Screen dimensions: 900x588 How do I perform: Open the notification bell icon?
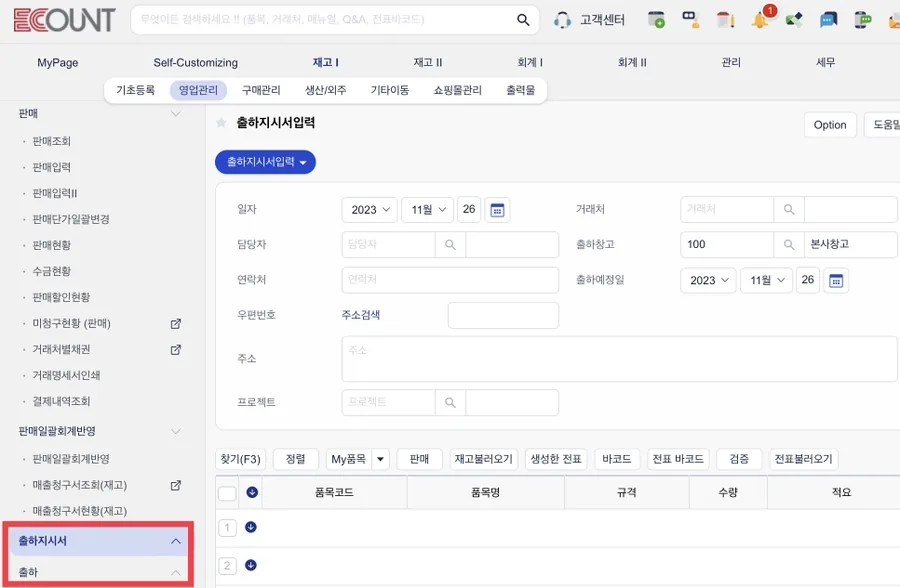(x=760, y=21)
